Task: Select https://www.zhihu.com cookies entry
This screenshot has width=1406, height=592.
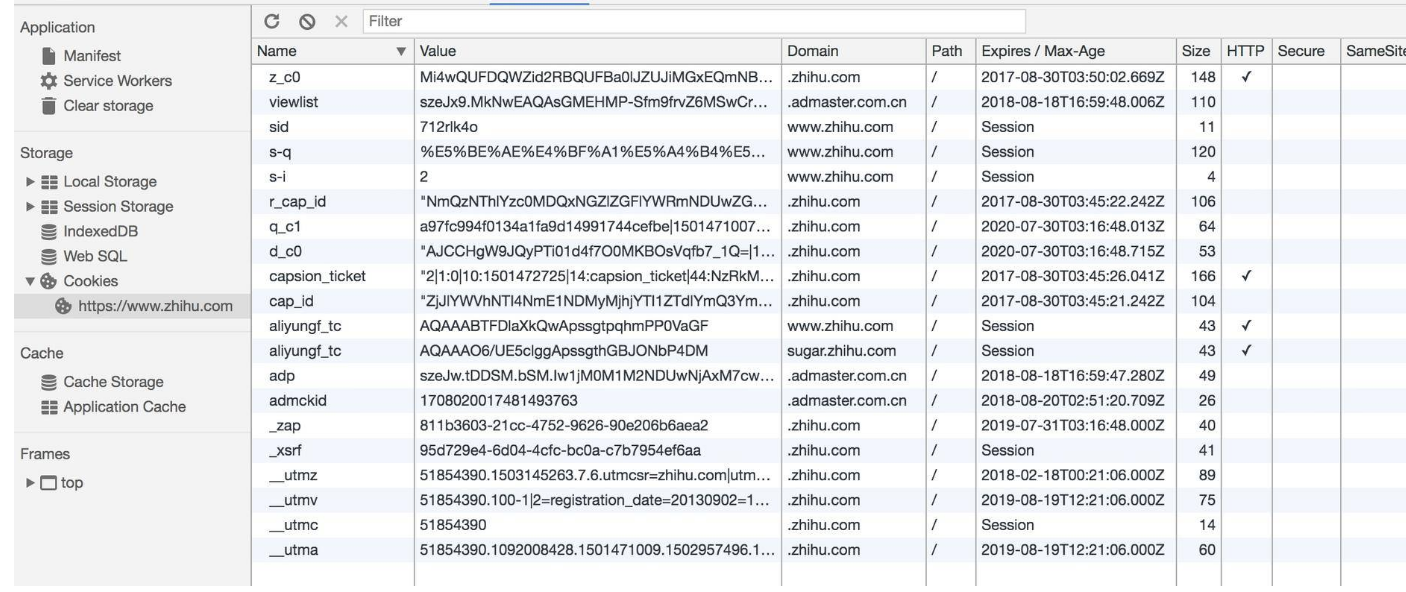Action: tap(155, 306)
